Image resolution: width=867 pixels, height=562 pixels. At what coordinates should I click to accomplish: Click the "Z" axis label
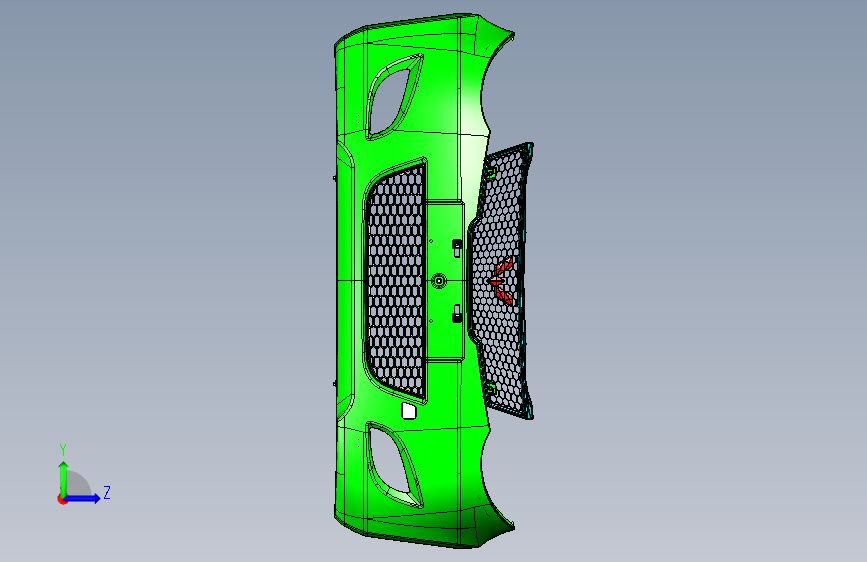[107, 492]
